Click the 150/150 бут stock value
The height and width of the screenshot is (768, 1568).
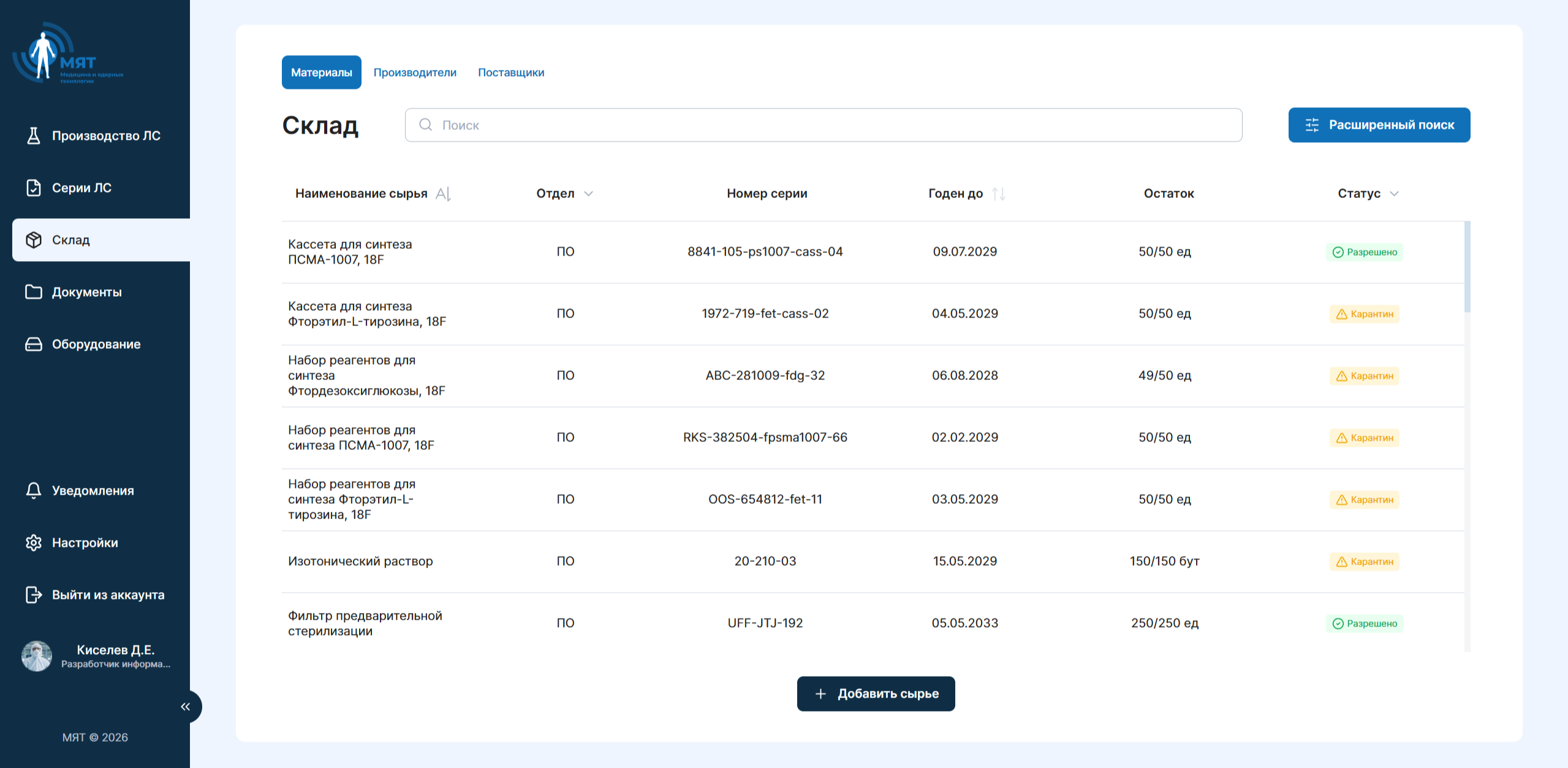point(1165,561)
